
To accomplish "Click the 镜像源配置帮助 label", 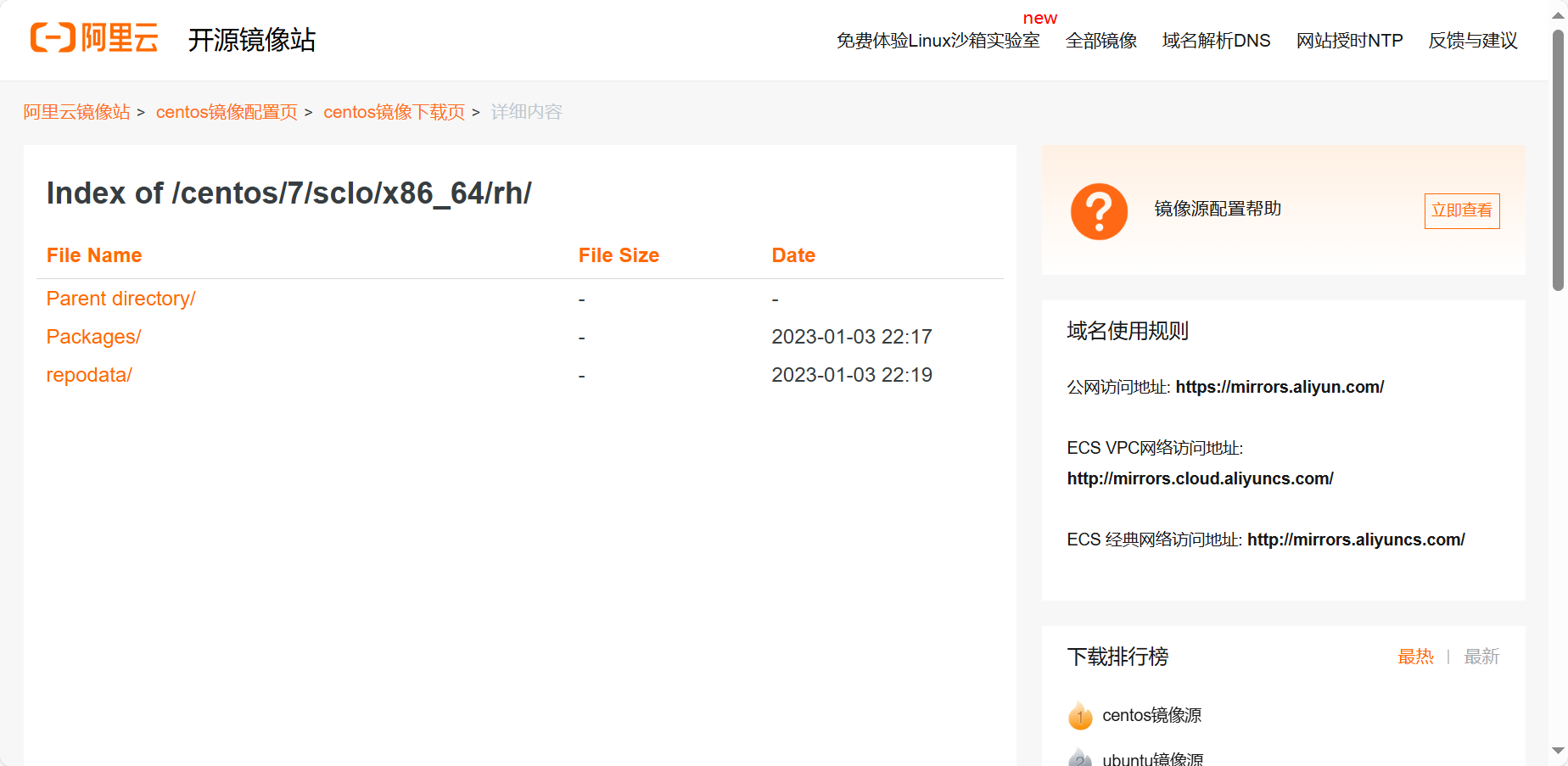I will (x=1218, y=209).
